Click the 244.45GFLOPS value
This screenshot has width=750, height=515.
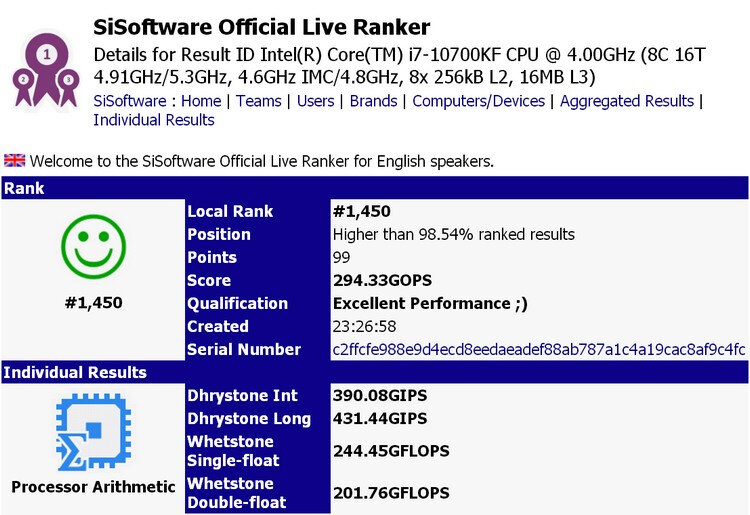pos(391,451)
